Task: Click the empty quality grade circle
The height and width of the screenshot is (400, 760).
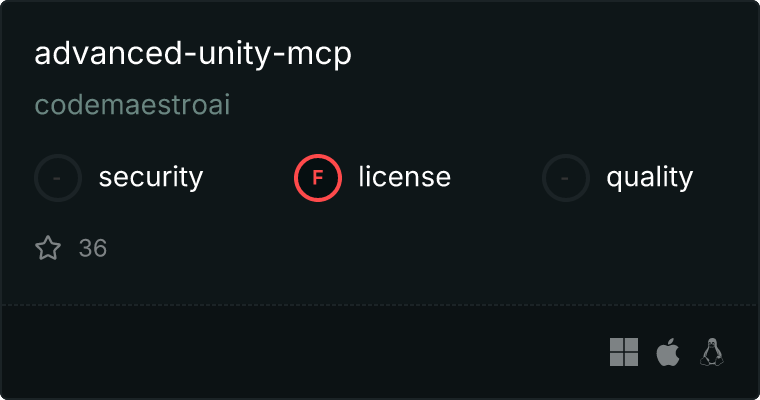Action: (566, 178)
